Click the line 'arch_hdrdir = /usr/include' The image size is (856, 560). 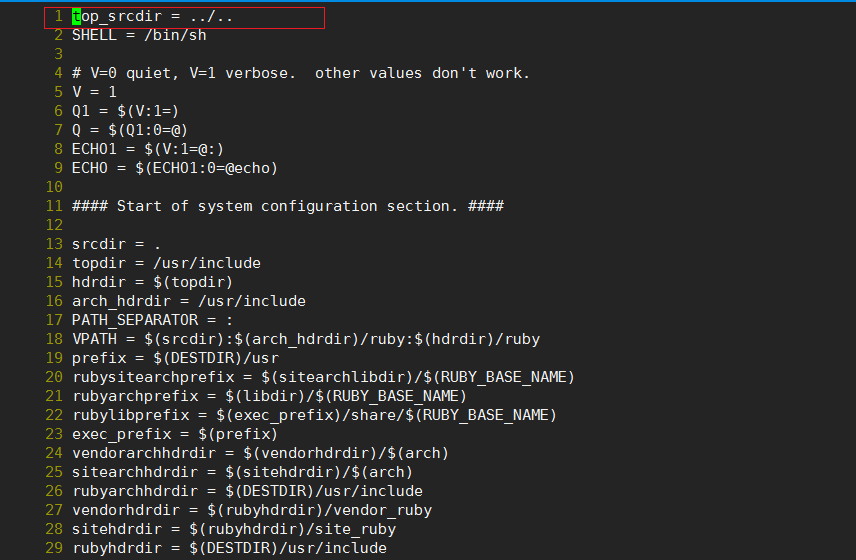[189, 301]
